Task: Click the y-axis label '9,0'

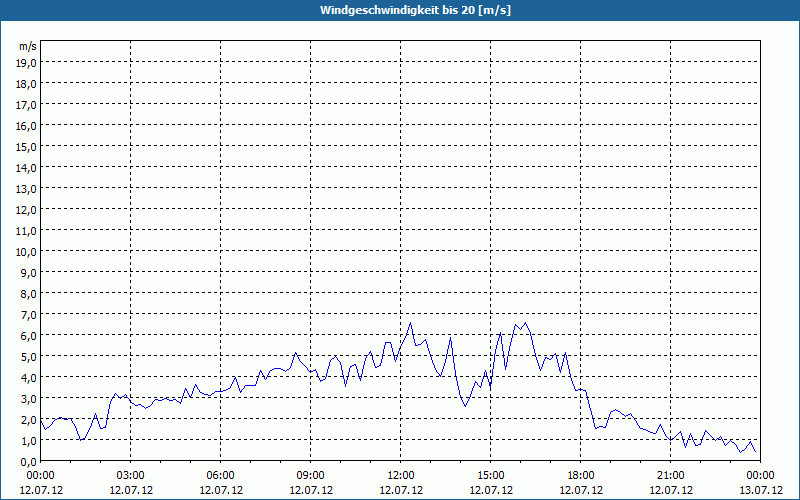Action: (29, 272)
